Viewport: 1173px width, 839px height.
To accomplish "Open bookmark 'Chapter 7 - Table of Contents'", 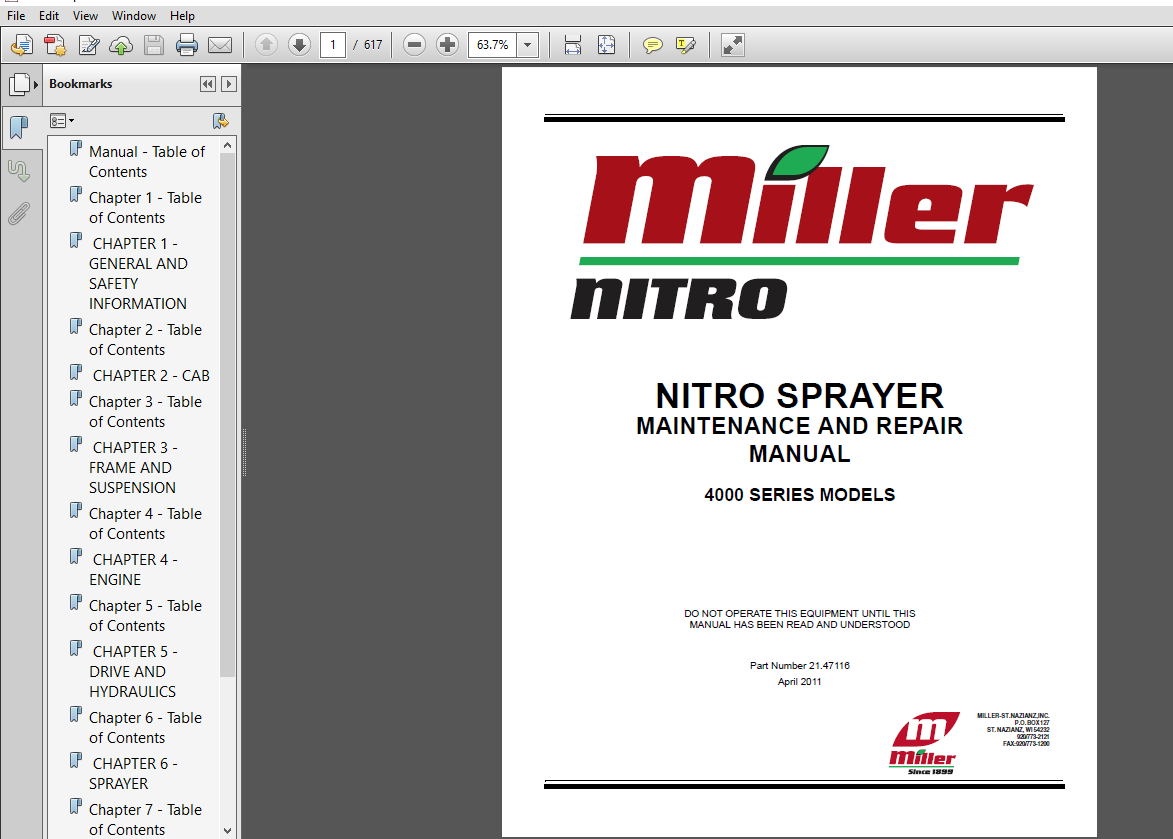I will pyautogui.click(x=145, y=820).
